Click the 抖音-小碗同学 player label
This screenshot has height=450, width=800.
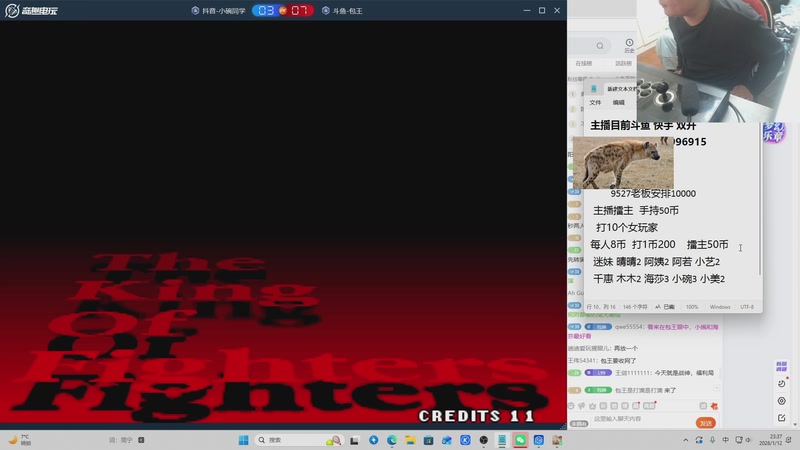[218, 11]
